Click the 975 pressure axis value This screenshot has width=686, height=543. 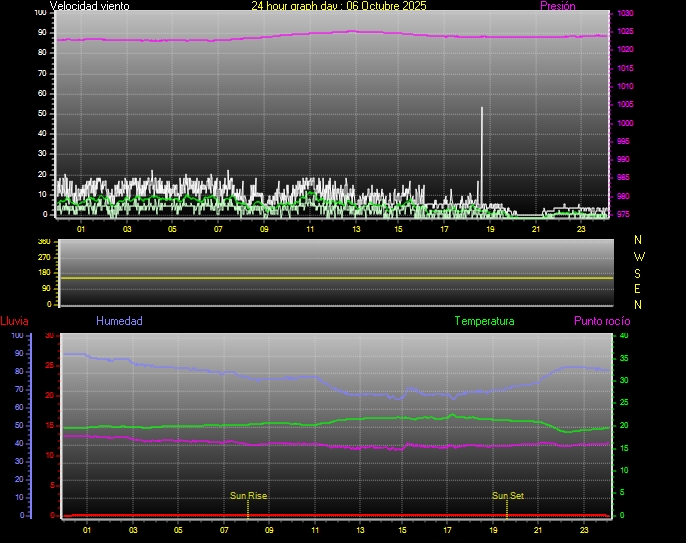click(625, 214)
